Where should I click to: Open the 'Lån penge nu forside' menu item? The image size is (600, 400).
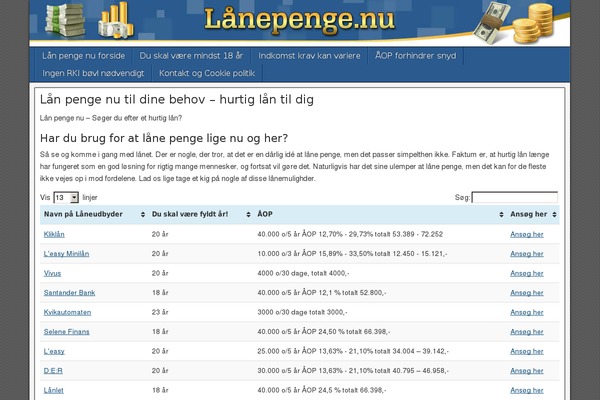click(83, 56)
